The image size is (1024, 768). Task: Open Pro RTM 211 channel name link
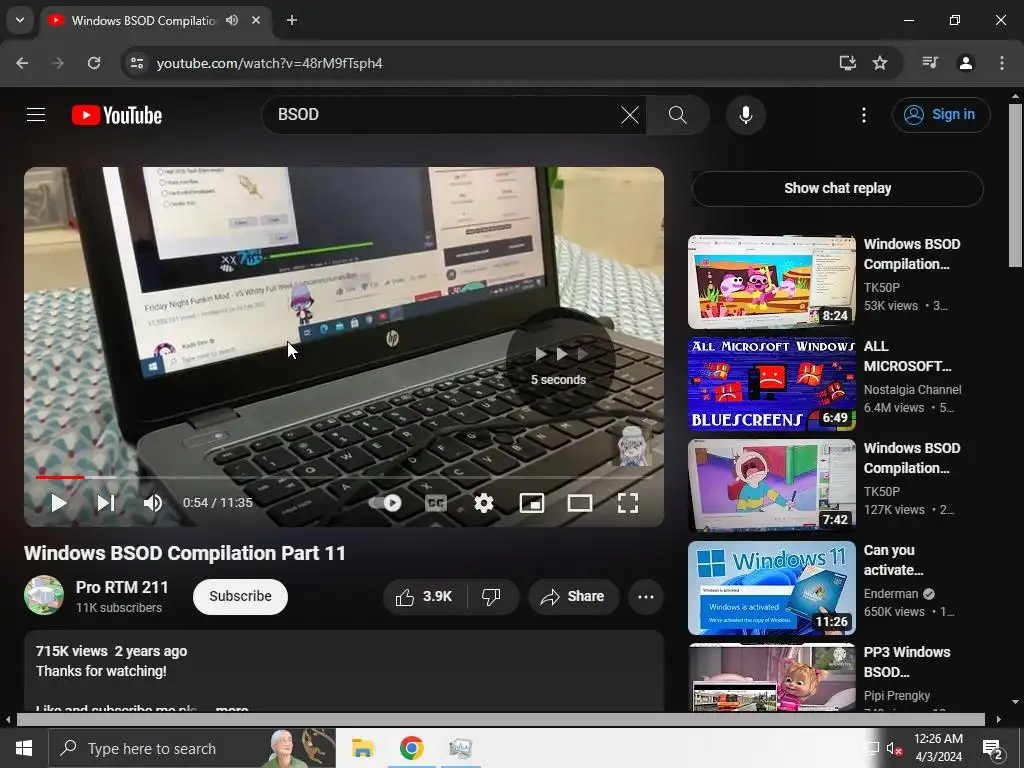pos(121,587)
